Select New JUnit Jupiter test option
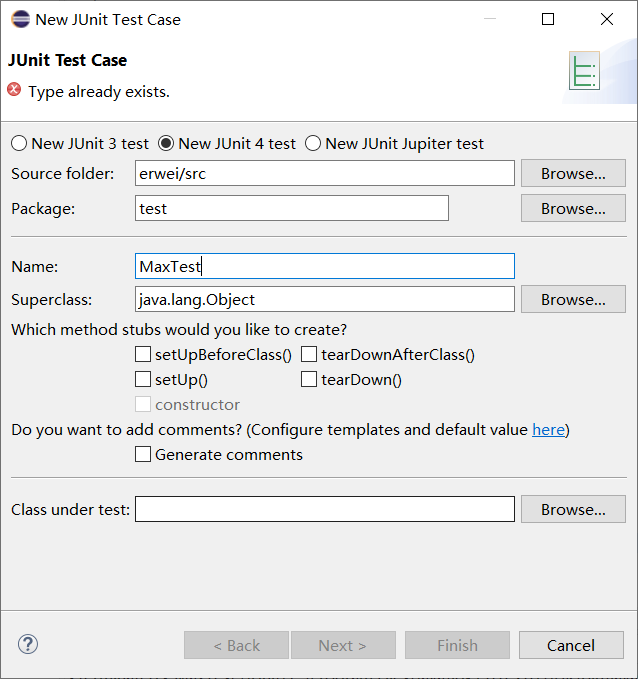 [313, 143]
